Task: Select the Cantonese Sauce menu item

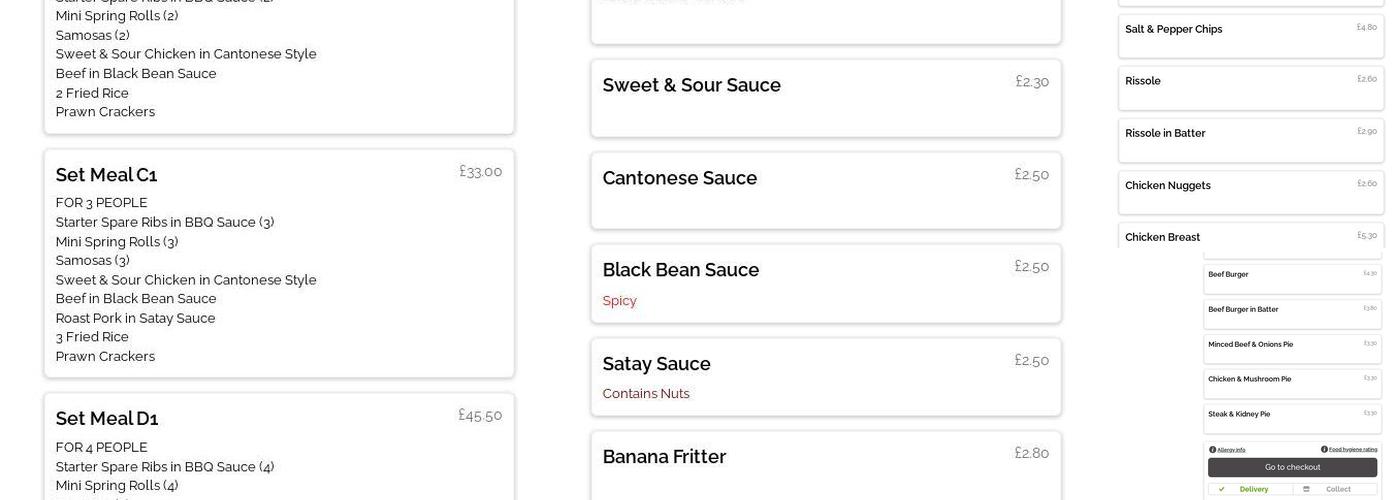Action: point(825,190)
